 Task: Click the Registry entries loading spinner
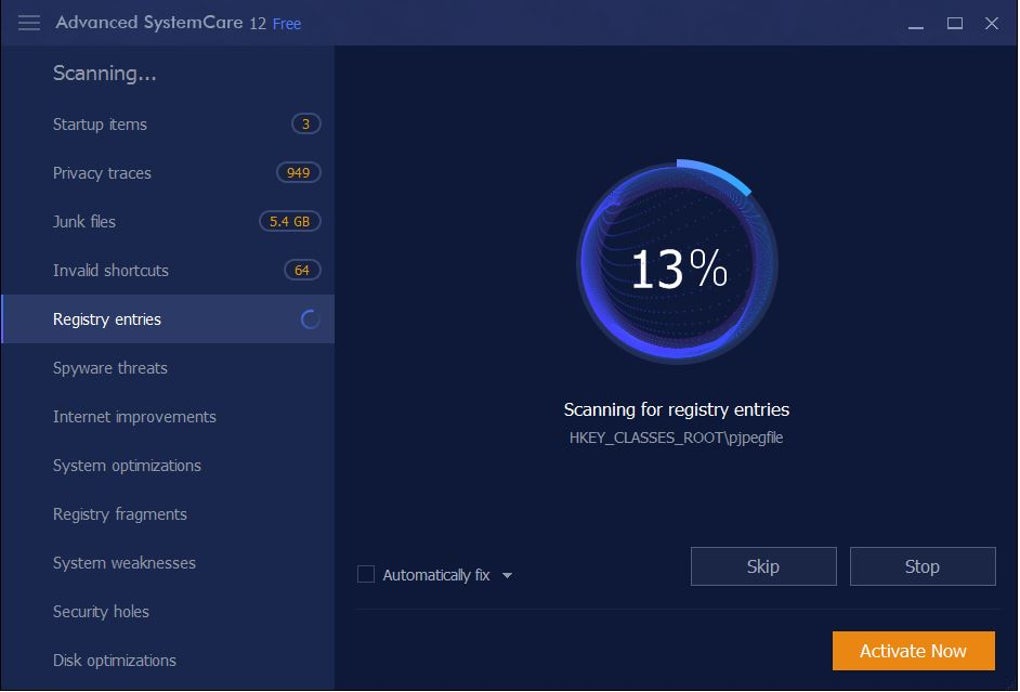(x=310, y=319)
